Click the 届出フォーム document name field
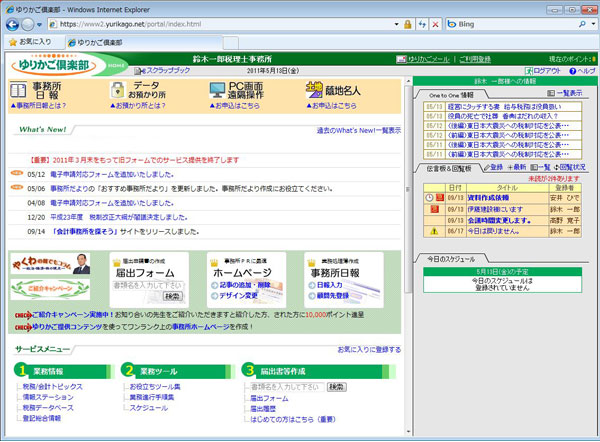 click(148, 285)
